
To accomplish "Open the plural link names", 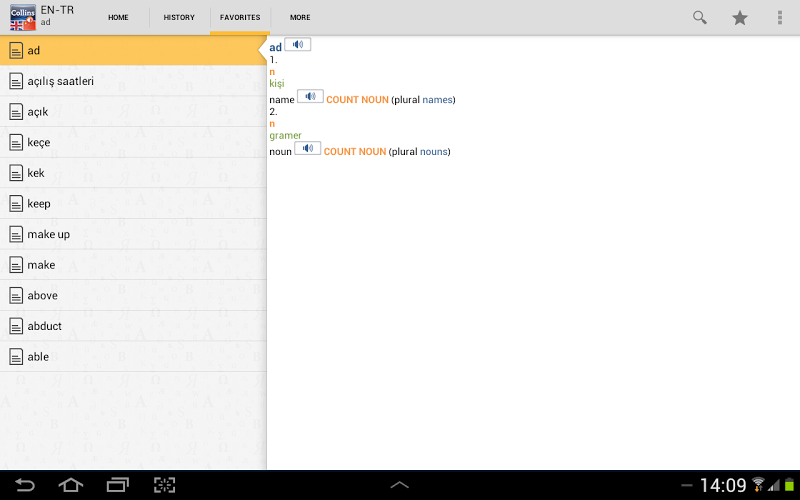I will (x=437, y=100).
